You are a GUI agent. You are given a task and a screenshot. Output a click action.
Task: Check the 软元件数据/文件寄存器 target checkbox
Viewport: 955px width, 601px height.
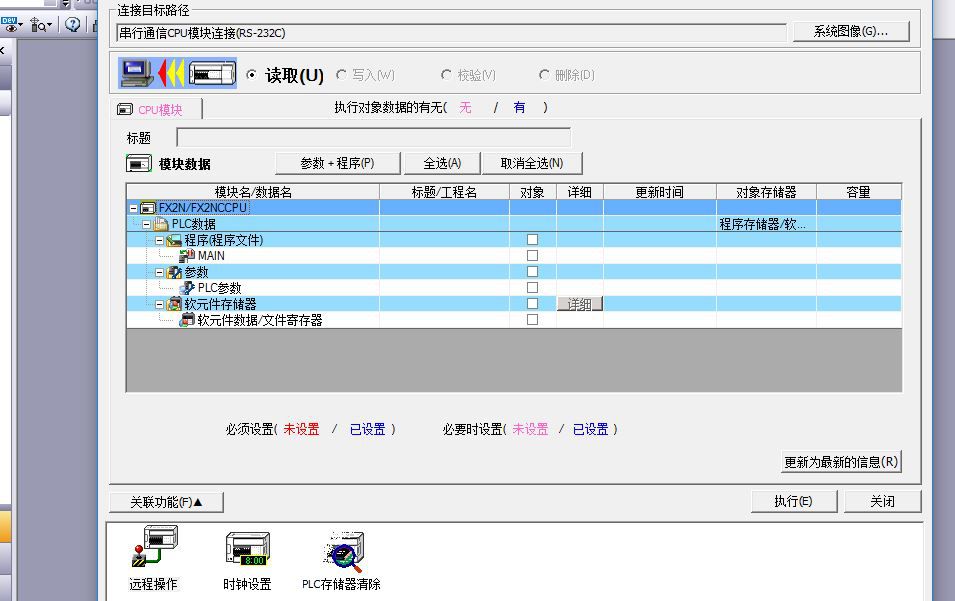point(532,319)
